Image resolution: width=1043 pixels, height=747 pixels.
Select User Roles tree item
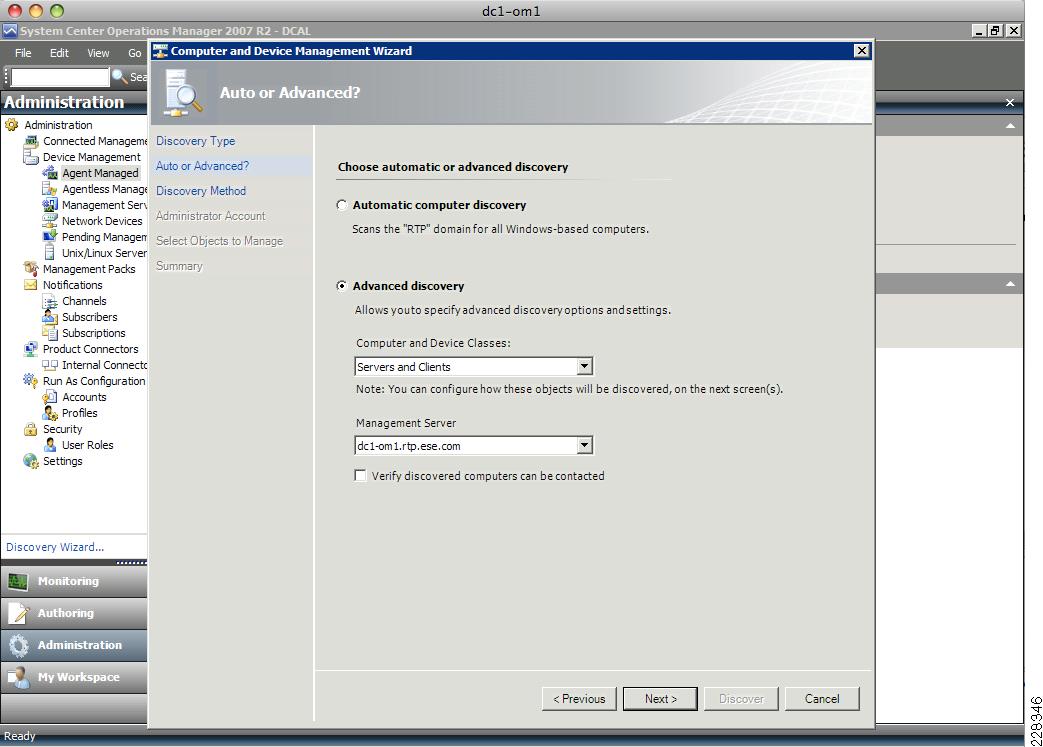tap(88, 445)
